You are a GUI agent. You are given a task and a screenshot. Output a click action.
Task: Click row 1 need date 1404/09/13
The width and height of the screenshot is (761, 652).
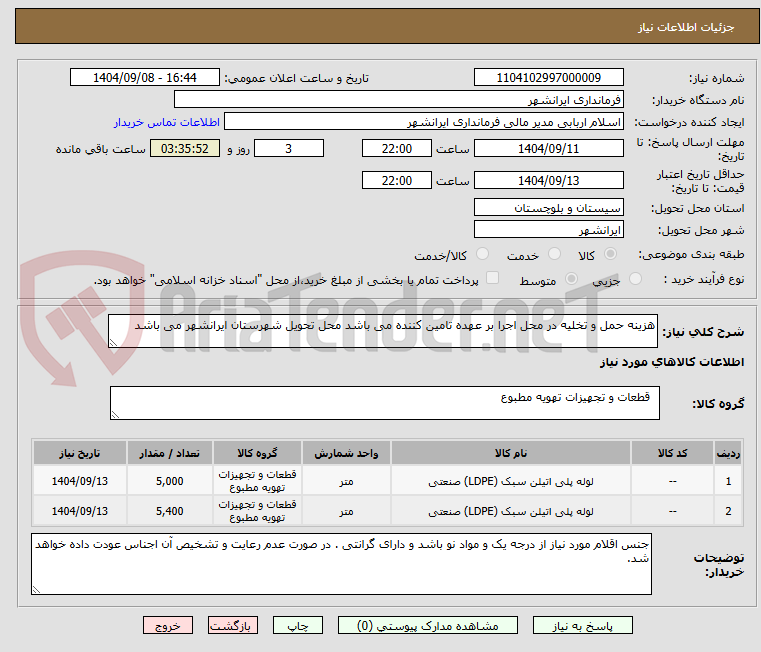[x=80, y=481]
